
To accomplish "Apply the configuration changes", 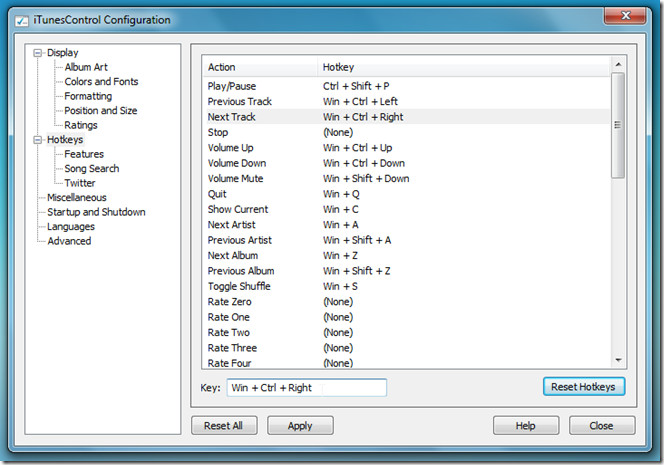I will click(x=300, y=426).
